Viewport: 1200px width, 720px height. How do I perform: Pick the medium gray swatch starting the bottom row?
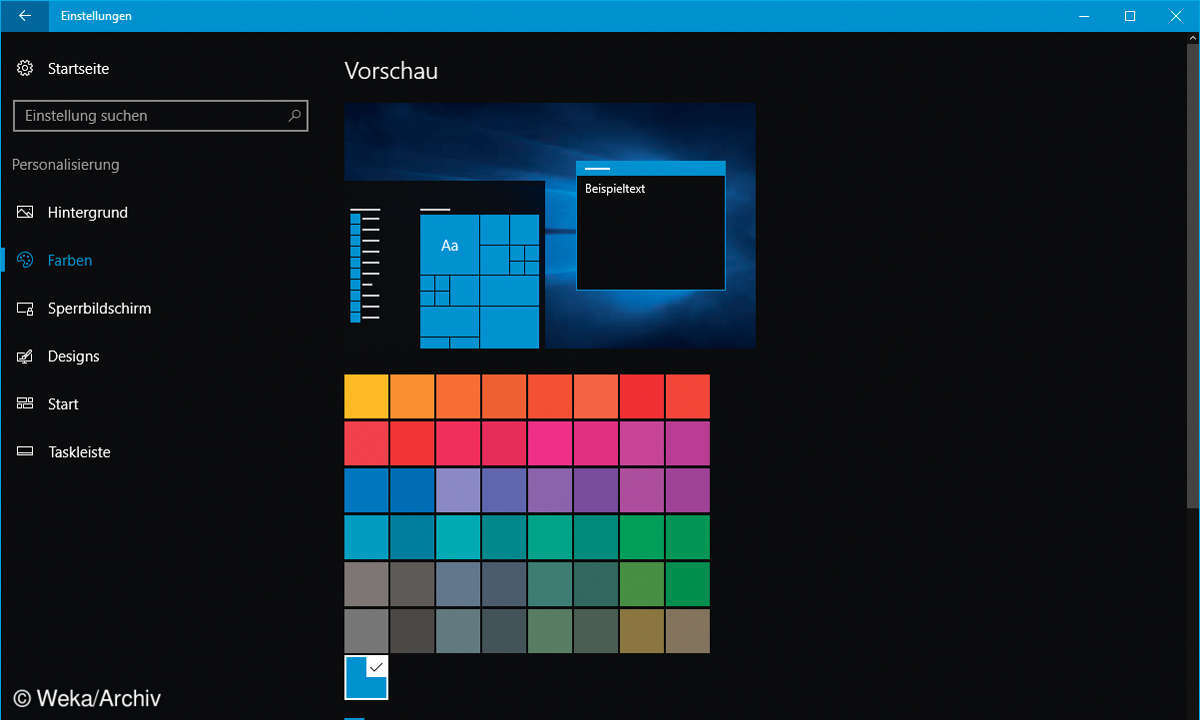pos(366,631)
